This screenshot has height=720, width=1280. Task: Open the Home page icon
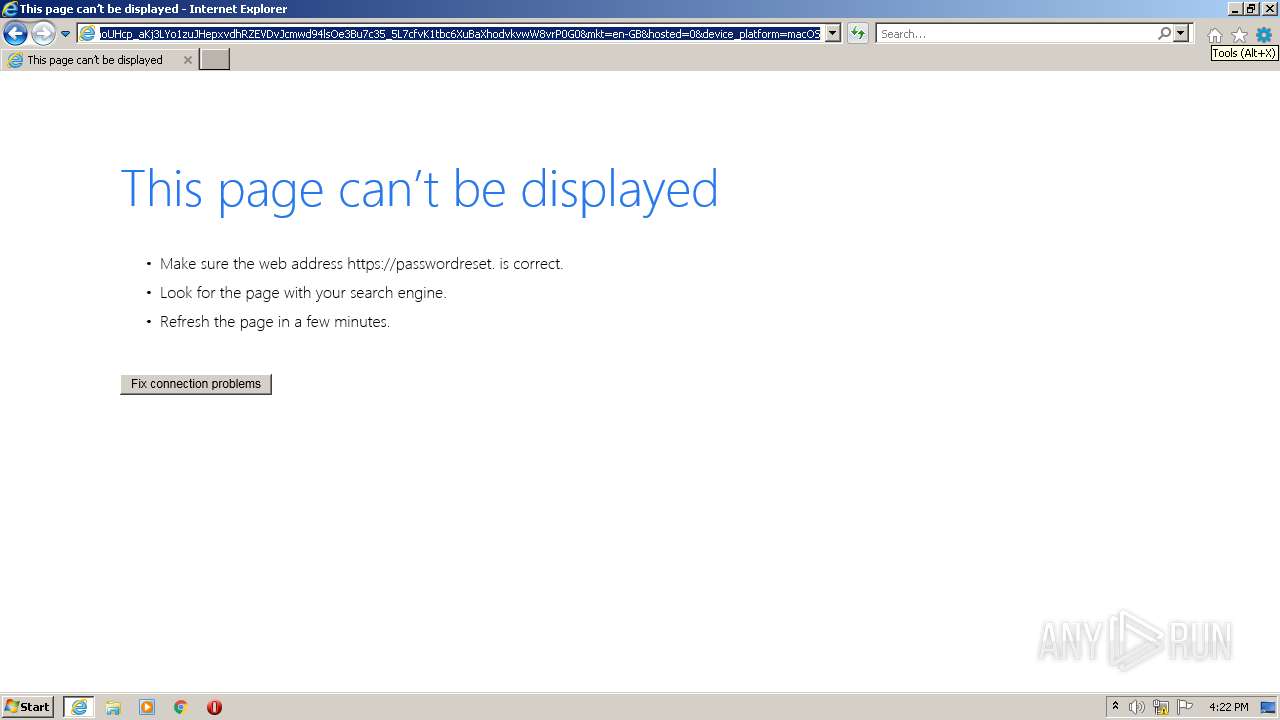1214,35
